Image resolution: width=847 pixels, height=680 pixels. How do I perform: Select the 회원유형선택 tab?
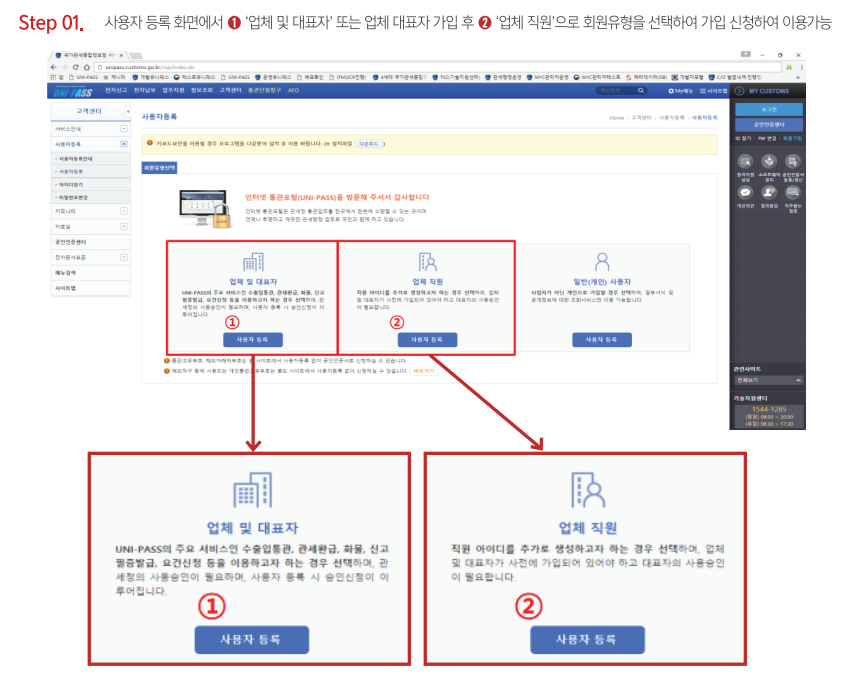coord(160,168)
